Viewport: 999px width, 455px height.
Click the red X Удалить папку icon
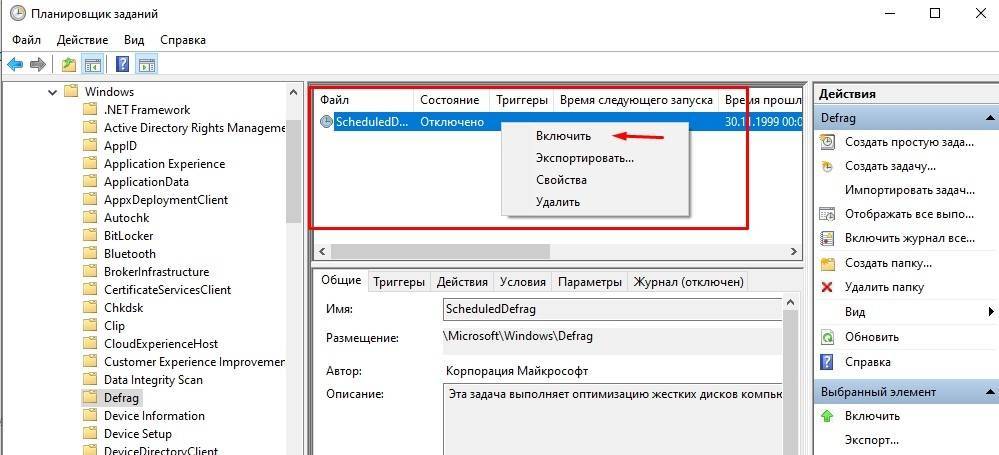(827, 288)
